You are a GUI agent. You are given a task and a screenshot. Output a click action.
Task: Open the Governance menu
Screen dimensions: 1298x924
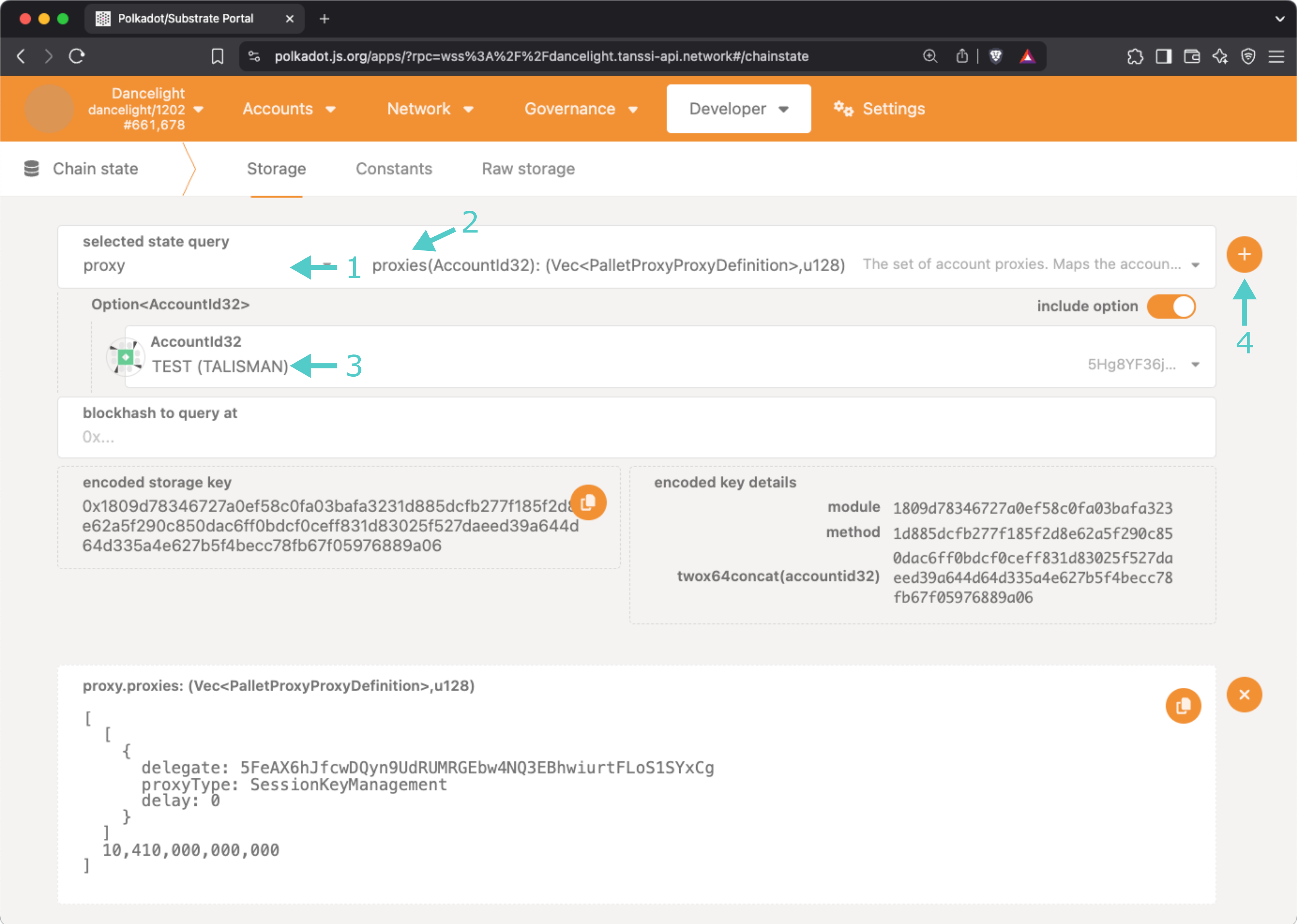(x=581, y=109)
